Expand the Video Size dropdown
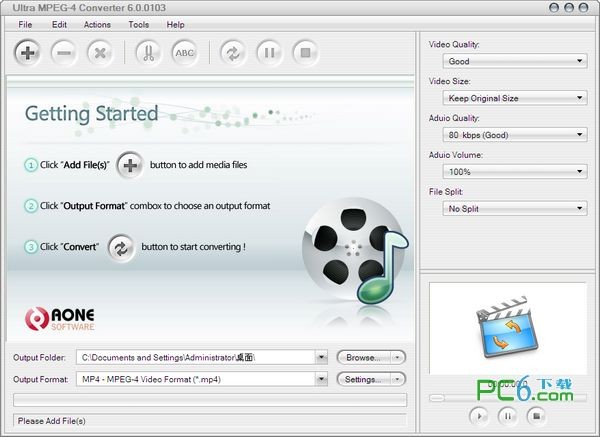 [515, 98]
